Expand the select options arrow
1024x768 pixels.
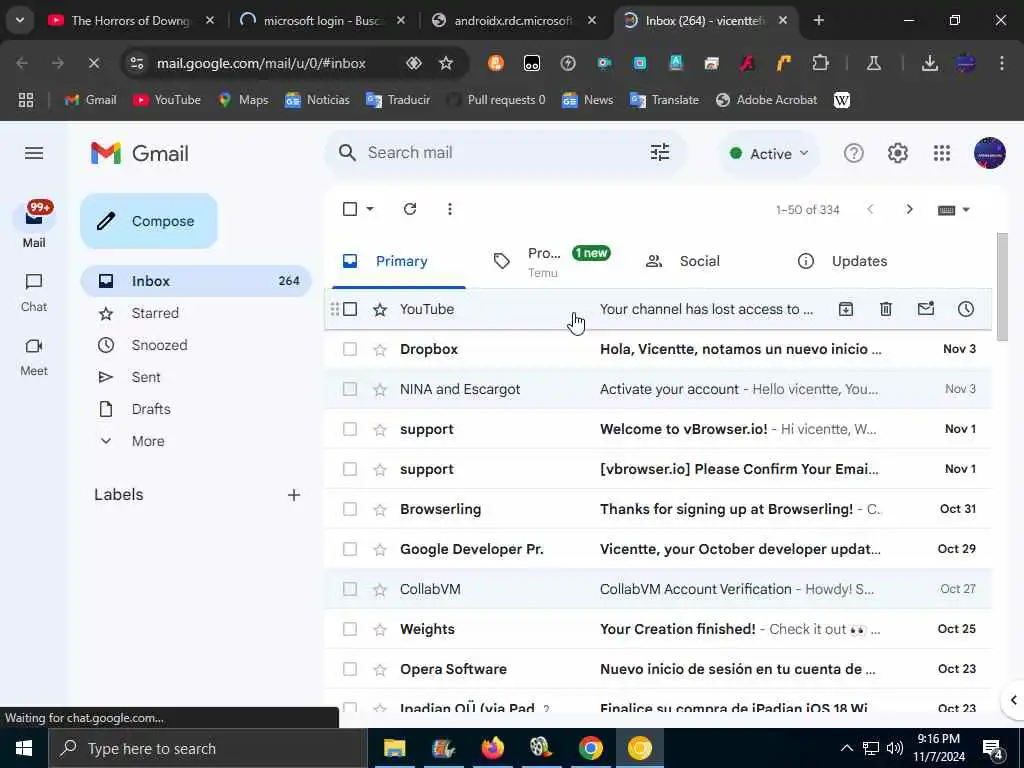(x=370, y=209)
